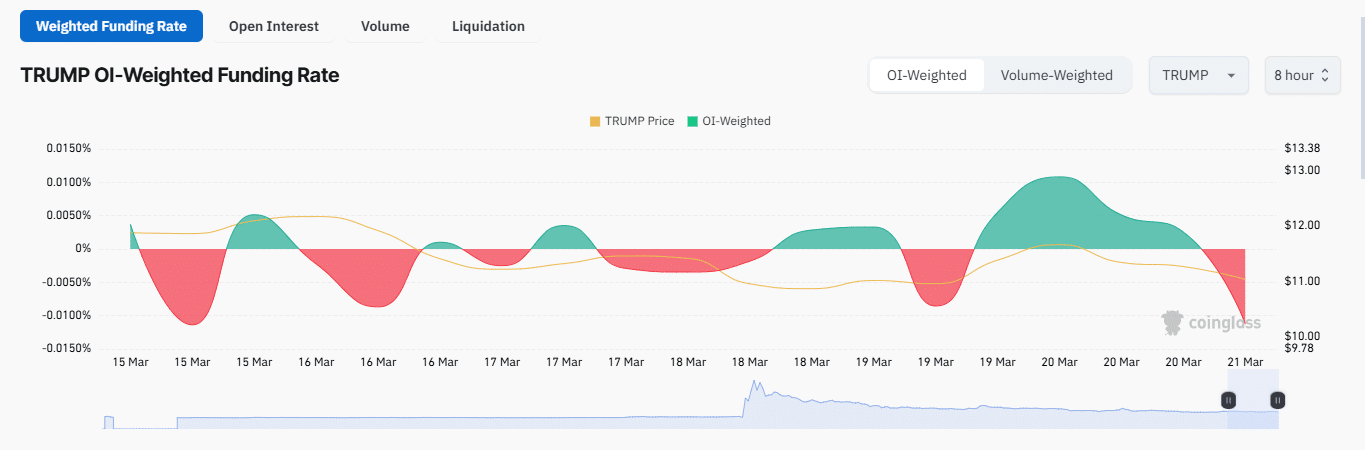Select the Weighted Funding Rate tab

111,26
